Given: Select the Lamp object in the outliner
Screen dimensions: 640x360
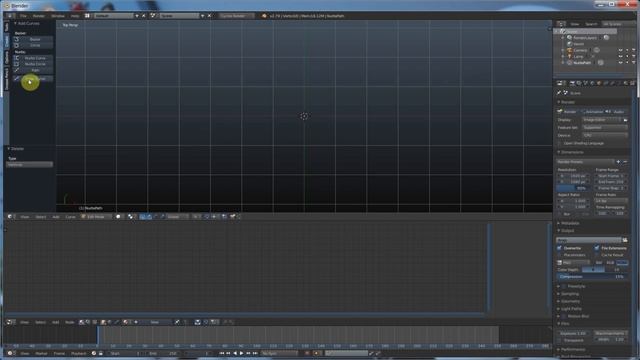Looking at the screenshot, I should (578, 56).
